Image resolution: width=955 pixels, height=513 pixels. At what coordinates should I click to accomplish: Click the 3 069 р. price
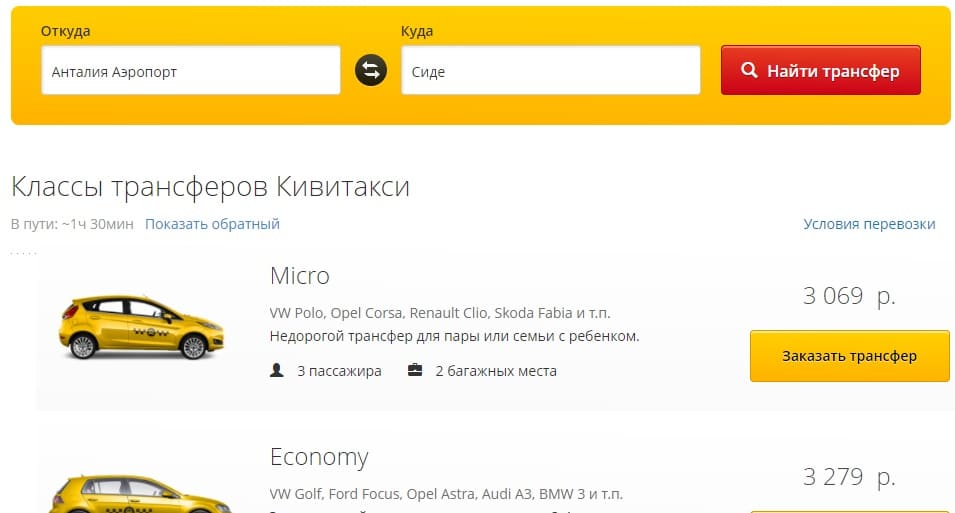849,296
